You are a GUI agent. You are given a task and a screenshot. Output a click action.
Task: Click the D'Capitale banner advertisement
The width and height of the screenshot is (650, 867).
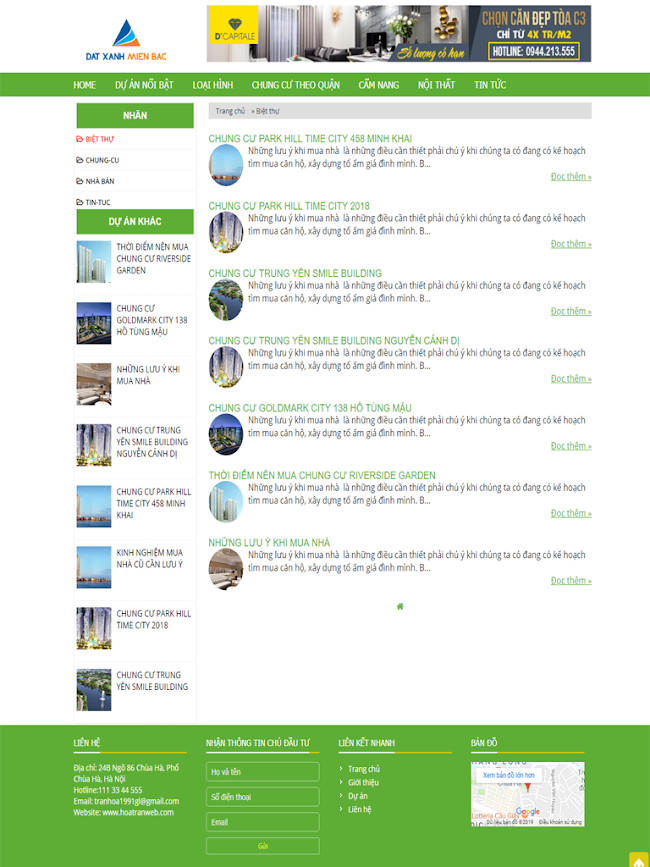point(399,34)
